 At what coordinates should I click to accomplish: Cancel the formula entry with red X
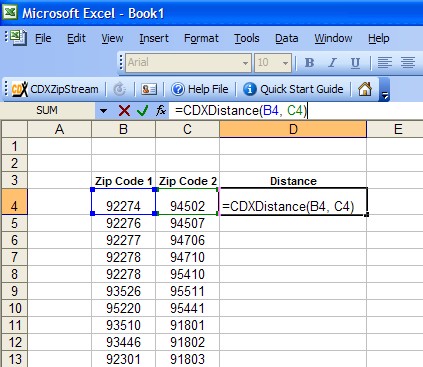(124, 110)
